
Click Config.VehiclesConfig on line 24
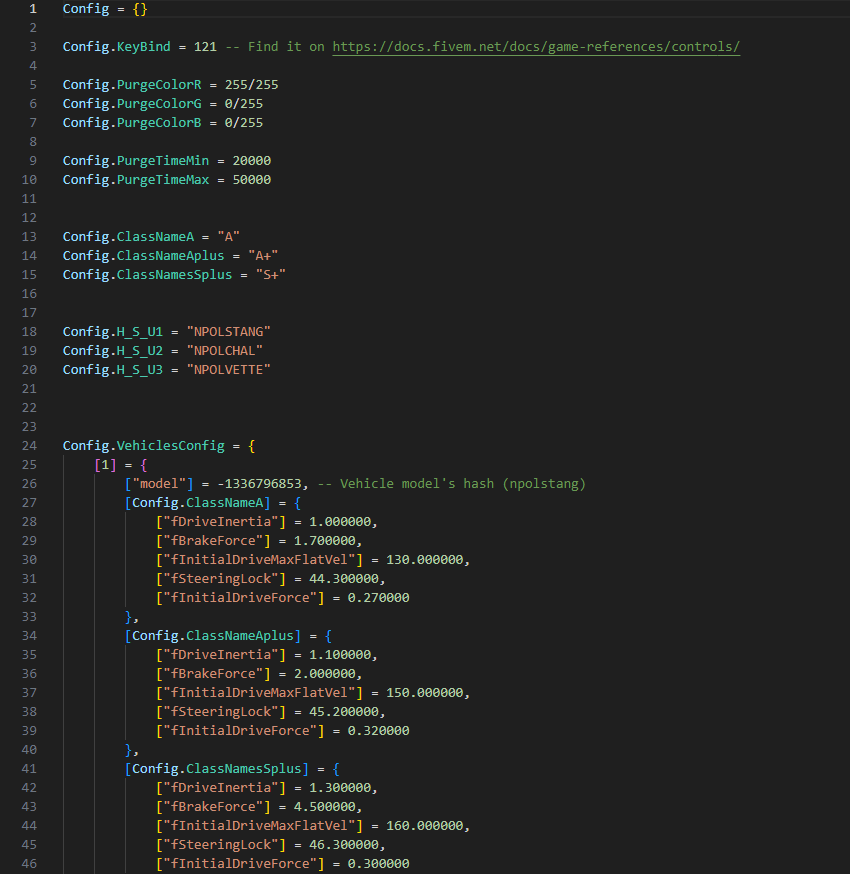point(144,446)
